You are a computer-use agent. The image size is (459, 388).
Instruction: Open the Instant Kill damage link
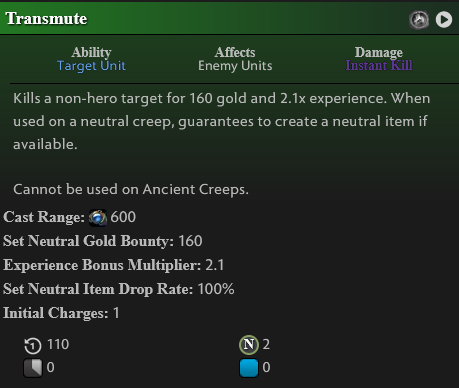(379, 65)
